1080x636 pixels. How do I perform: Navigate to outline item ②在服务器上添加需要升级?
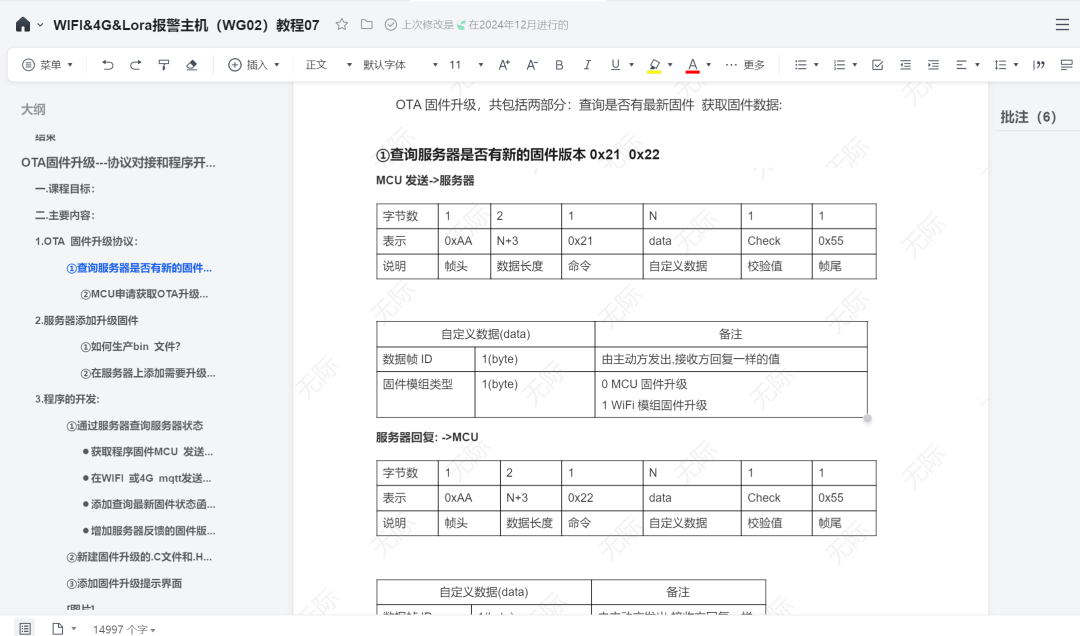tap(147, 373)
